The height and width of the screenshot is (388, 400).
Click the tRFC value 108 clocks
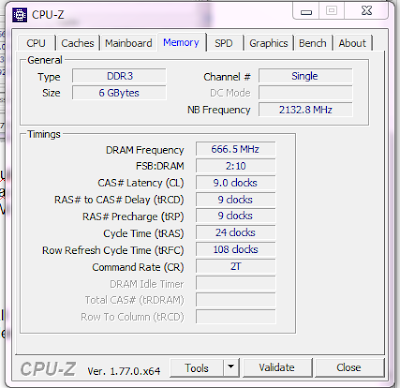(x=235, y=249)
